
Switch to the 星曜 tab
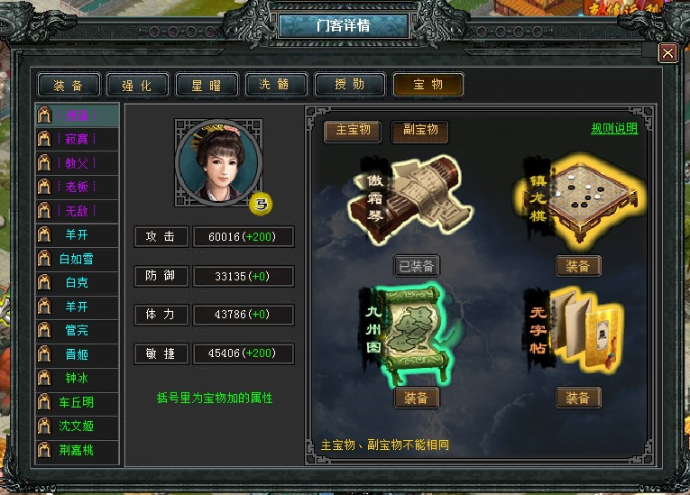coord(206,84)
